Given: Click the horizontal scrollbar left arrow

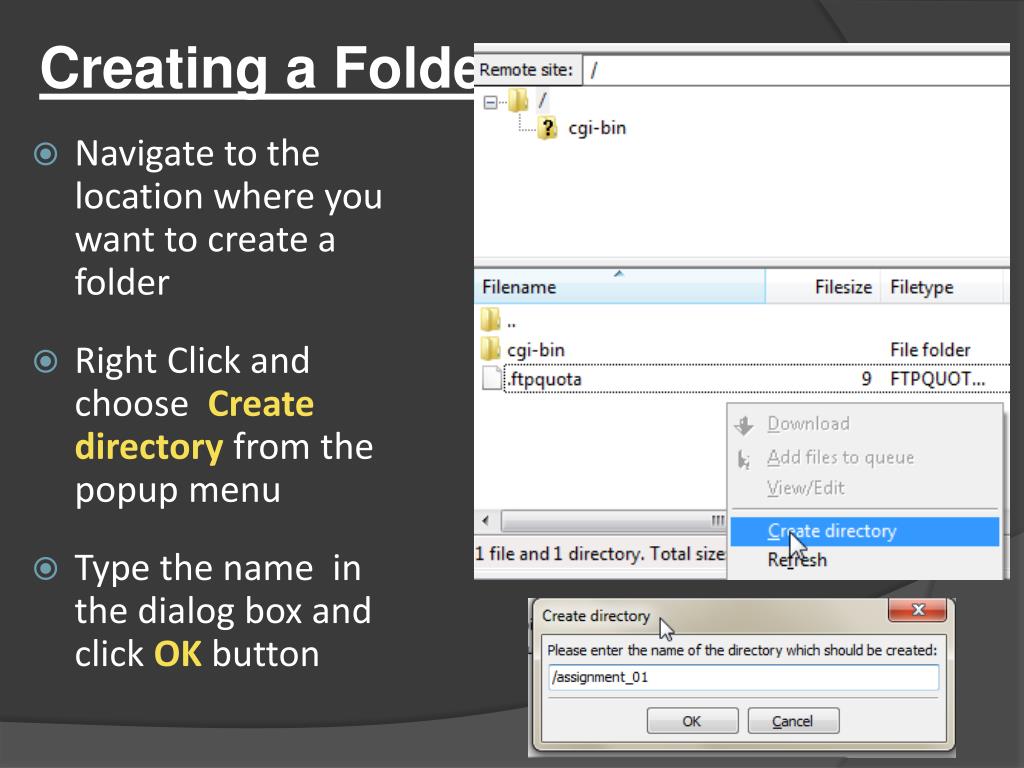Looking at the screenshot, I should pyautogui.click(x=485, y=520).
